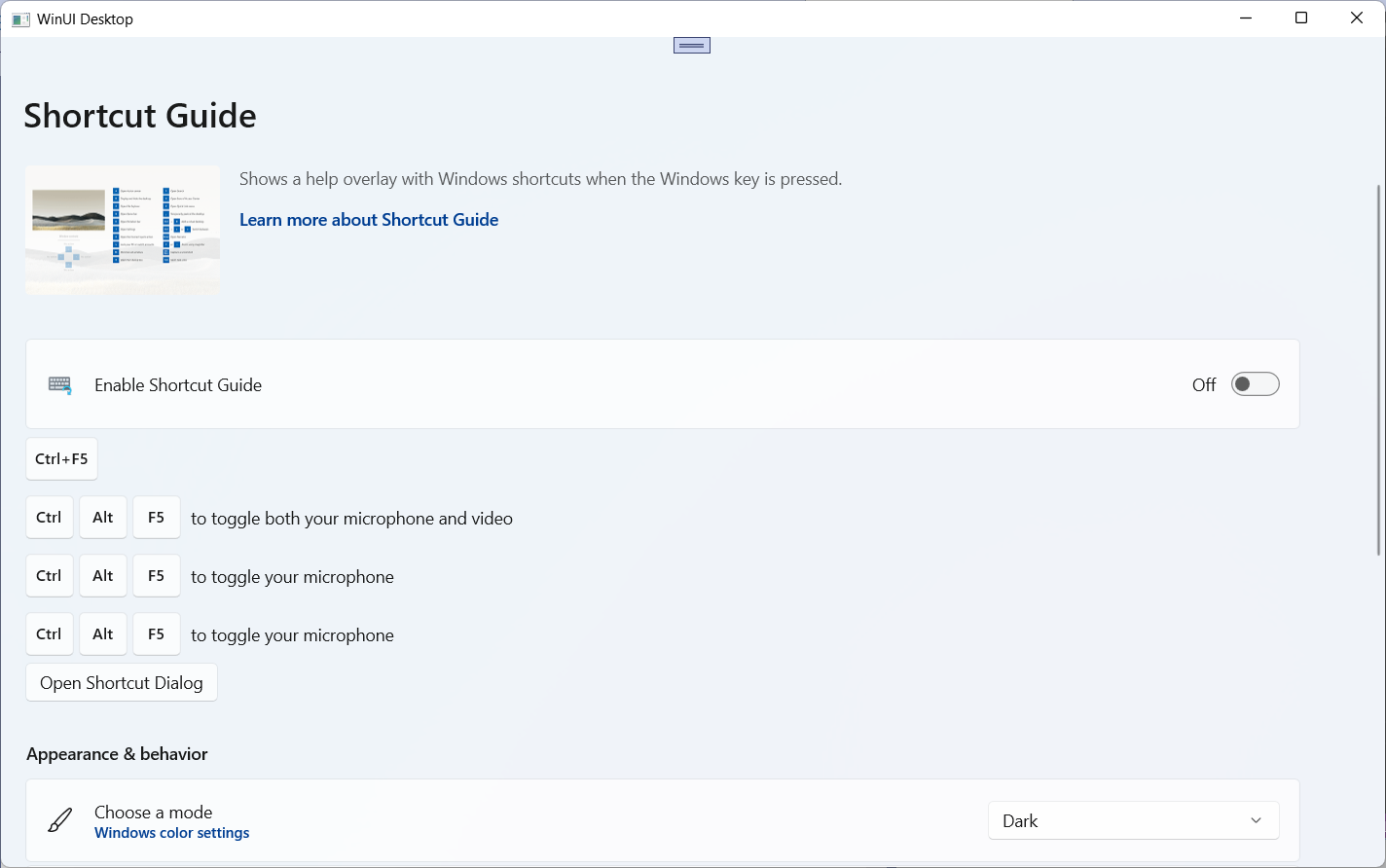Click the WinUI Desktop app icon in title bar
1386x868 pixels.
(20, 19)
